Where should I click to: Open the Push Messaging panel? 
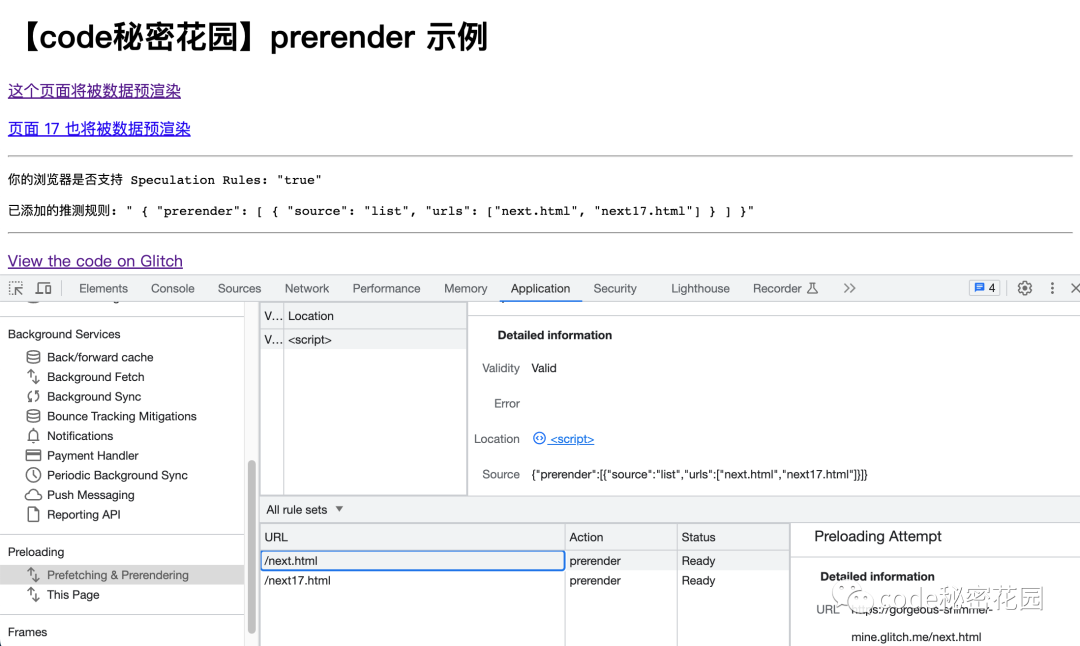[x=91, y=495]
